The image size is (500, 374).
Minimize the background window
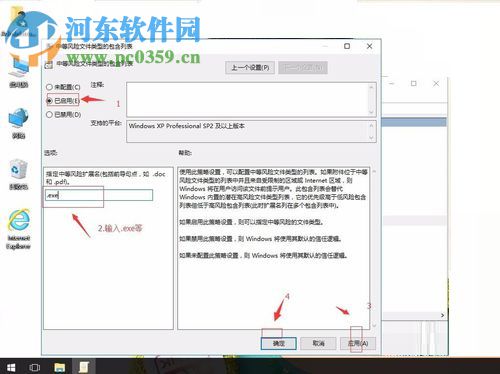pos(392,83)
